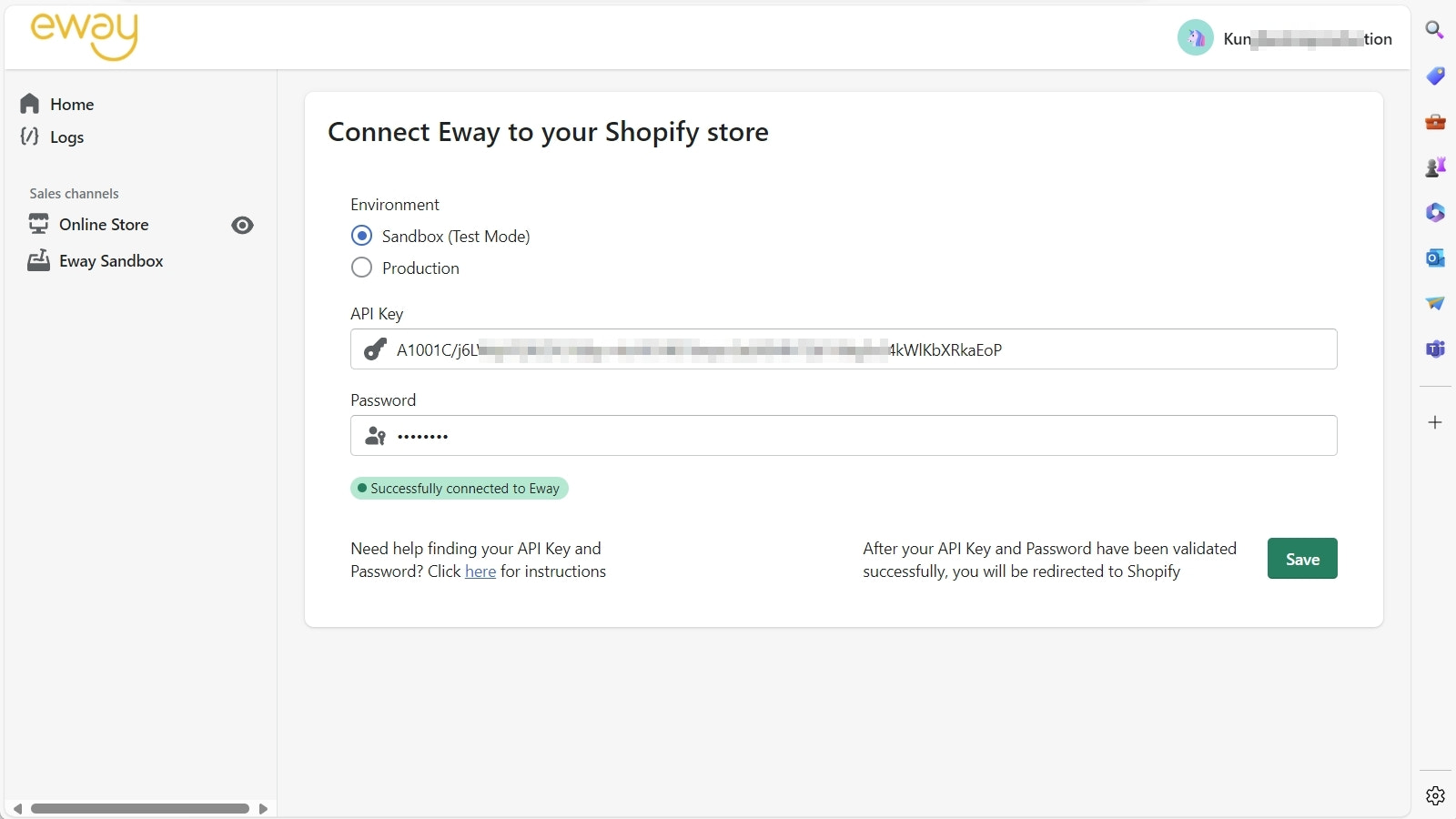The height and width of the screenshot is (819, 1456).
Task: Click the Environment label
Action: (x=395, y=205)
